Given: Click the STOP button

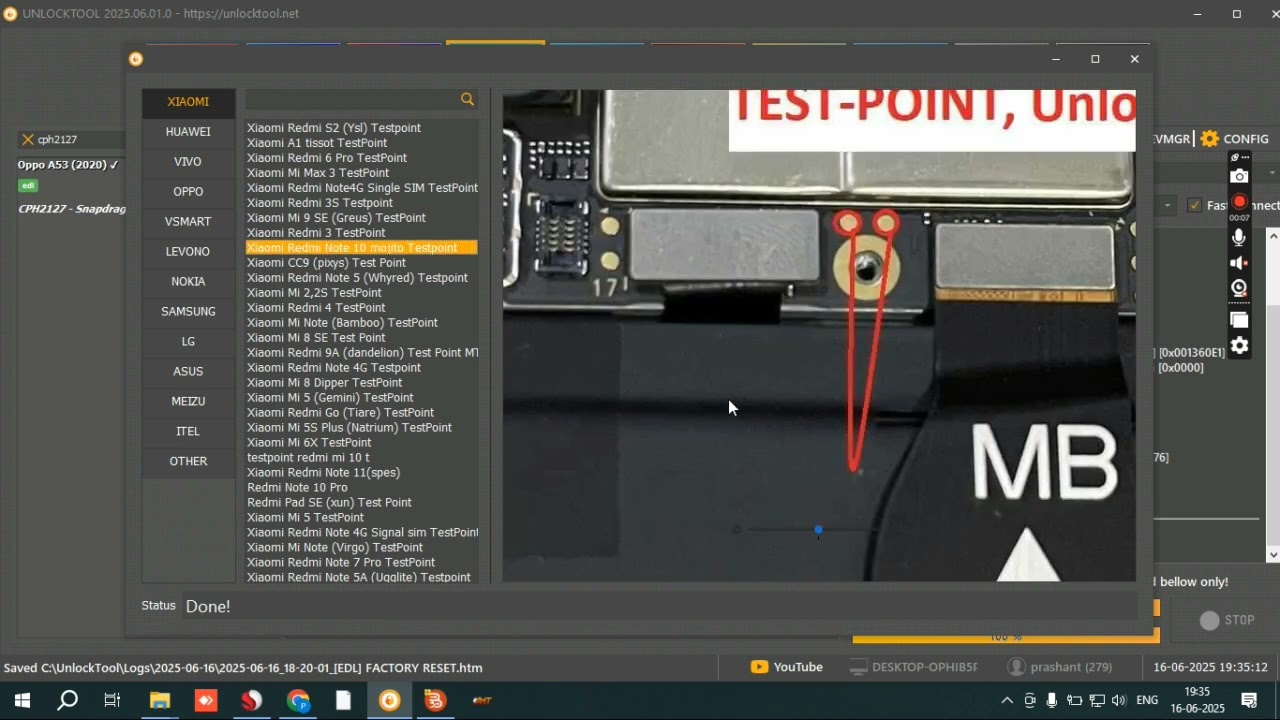Looking at the screenshot, I should click(1227, 620).
